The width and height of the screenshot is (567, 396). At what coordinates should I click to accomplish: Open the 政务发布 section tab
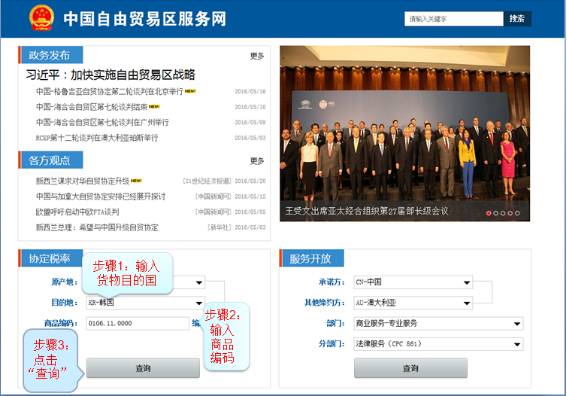point(51,55)
